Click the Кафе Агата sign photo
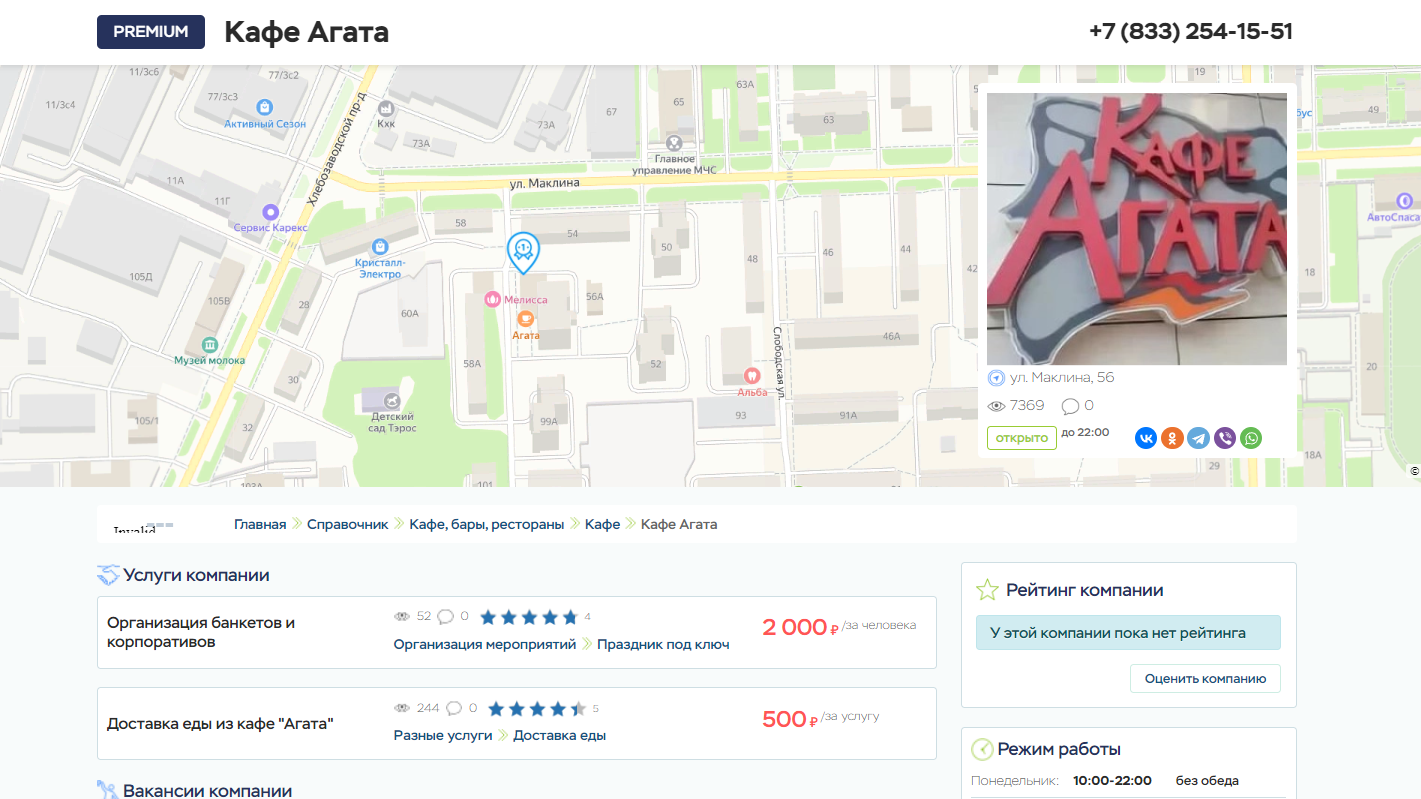 [x=1136, y=229]
